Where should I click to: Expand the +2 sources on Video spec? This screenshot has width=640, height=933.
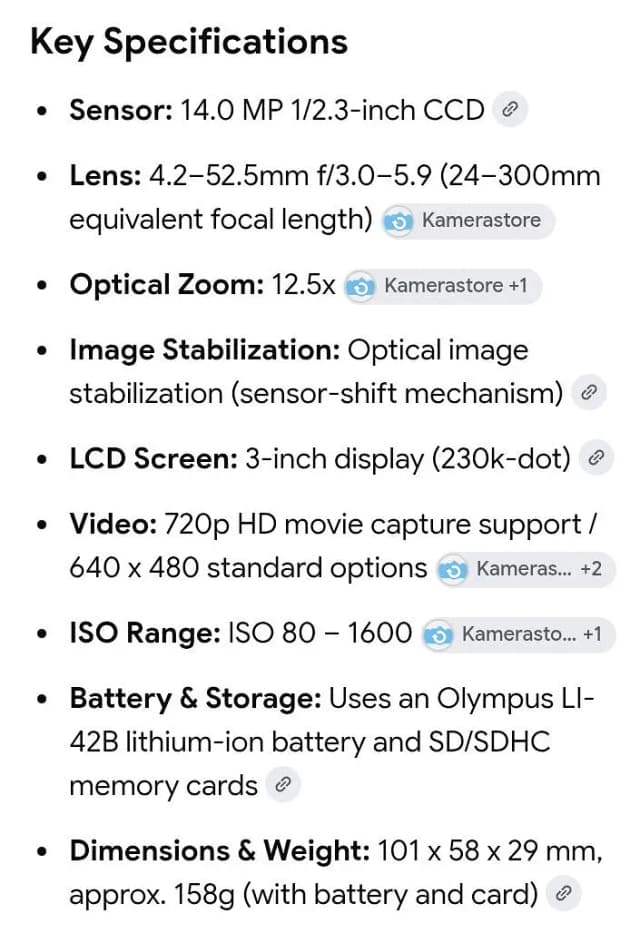click(591, 569)
